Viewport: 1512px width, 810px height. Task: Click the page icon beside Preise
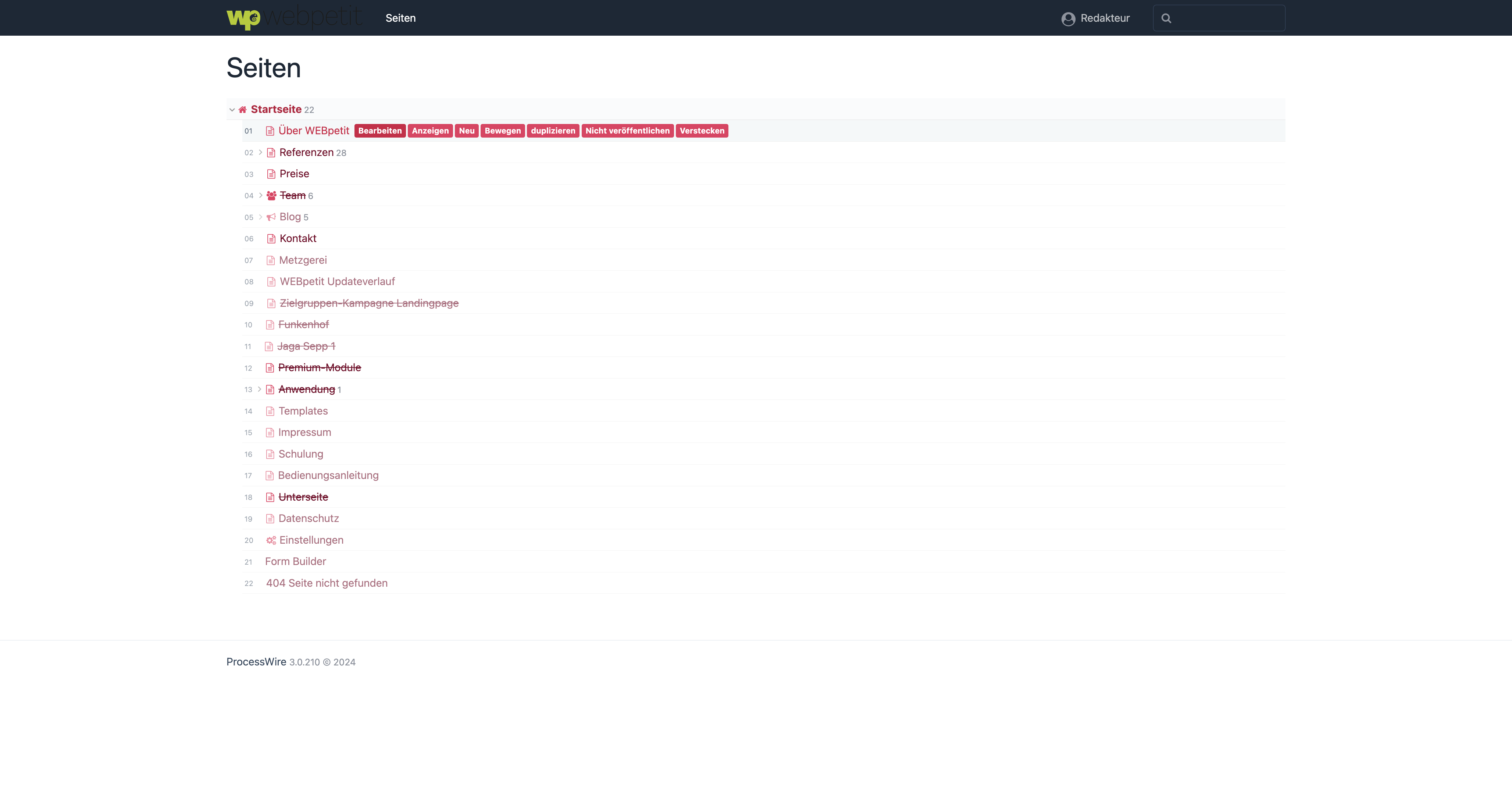271,174
